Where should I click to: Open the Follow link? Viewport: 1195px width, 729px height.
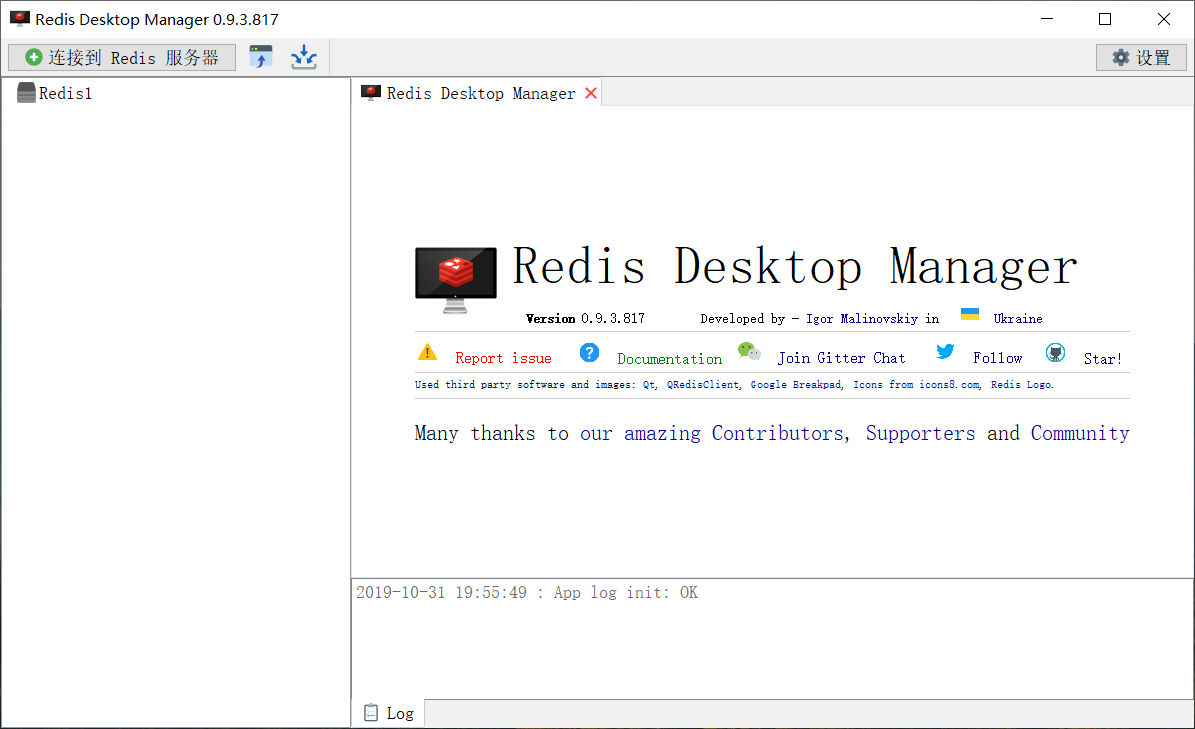(998, 358)
